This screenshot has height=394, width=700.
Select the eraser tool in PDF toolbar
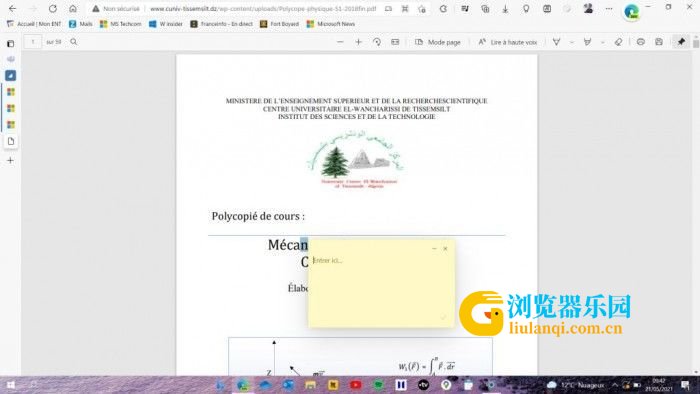click(618, 42)
